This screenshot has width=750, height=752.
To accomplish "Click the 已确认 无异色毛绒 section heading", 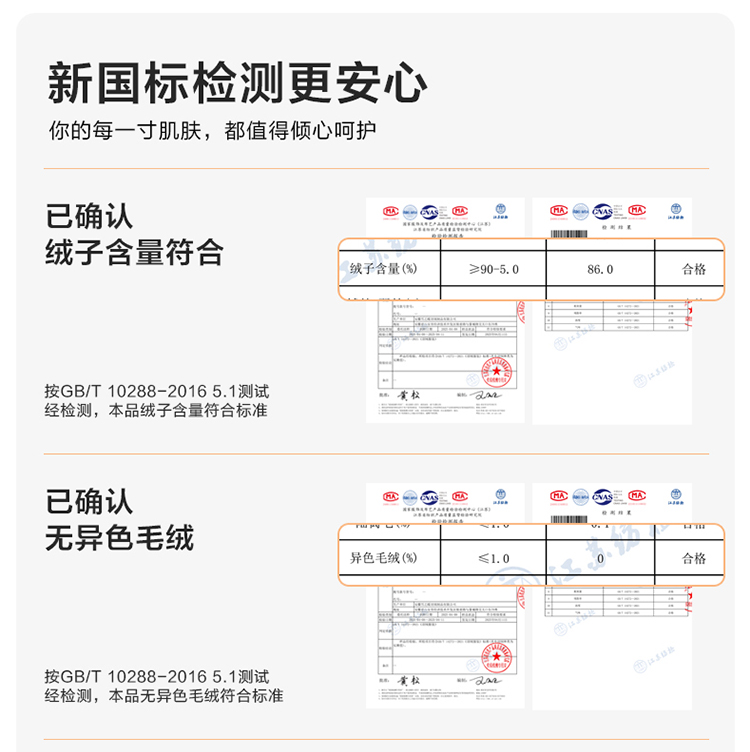I will (x=120, y=520).
